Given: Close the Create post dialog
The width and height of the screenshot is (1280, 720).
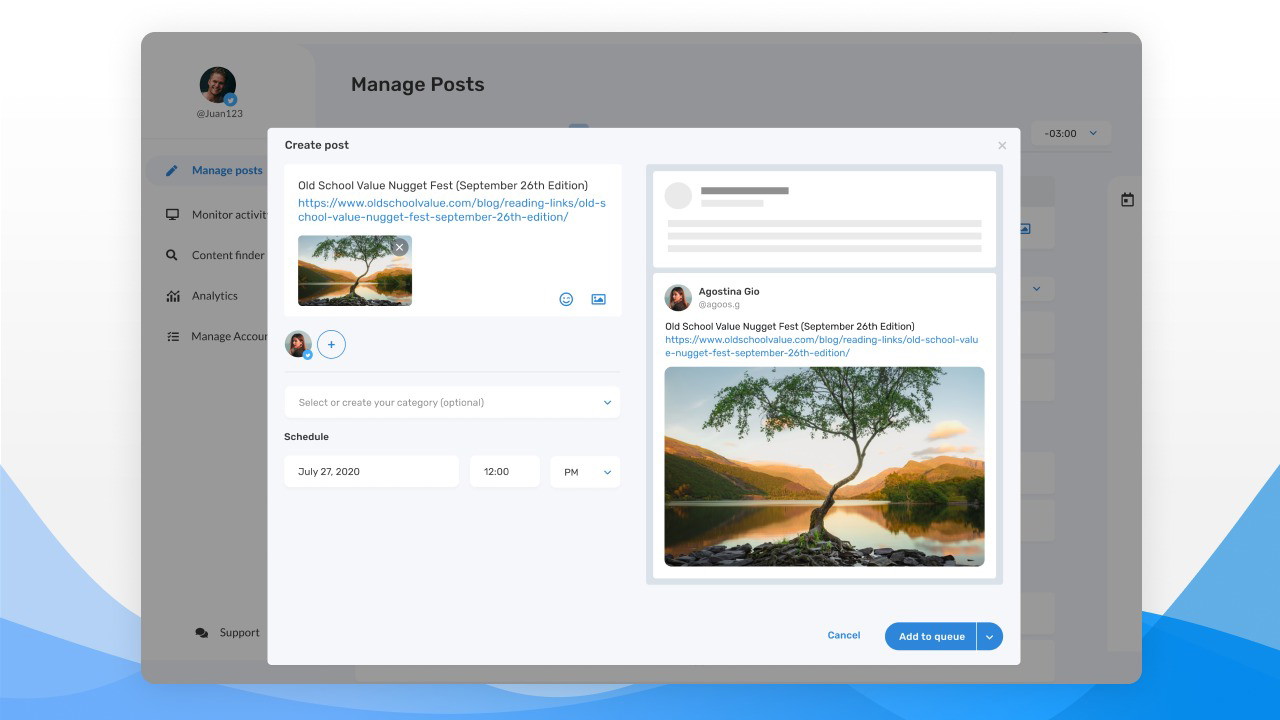Looking at the screenshot, I should click(x=1002, y=146).
